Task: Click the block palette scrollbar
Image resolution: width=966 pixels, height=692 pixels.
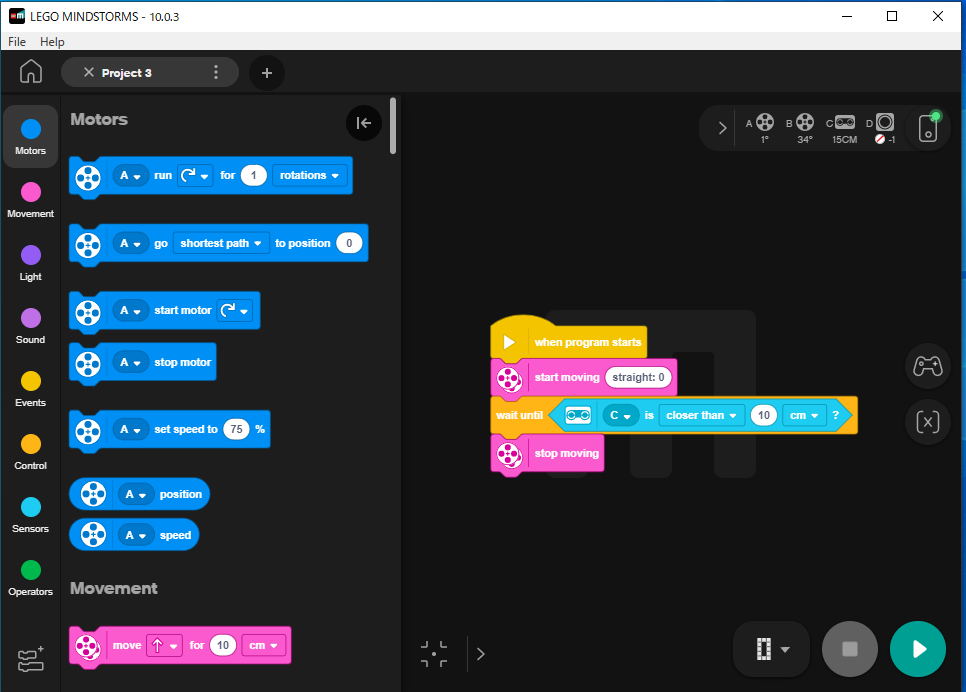Action: coord(393,126)
